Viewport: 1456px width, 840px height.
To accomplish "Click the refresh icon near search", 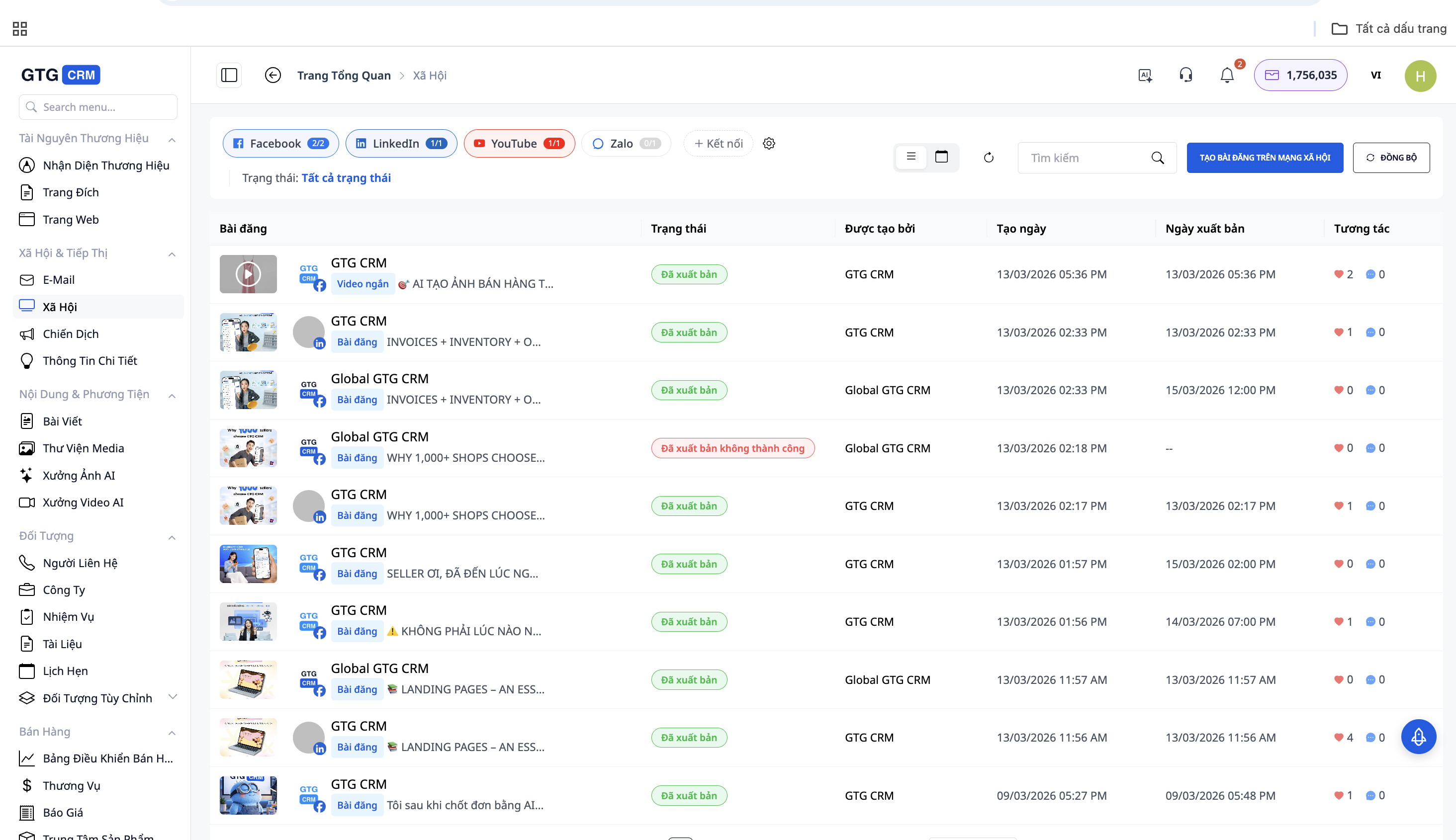I will tap(989, 158).
